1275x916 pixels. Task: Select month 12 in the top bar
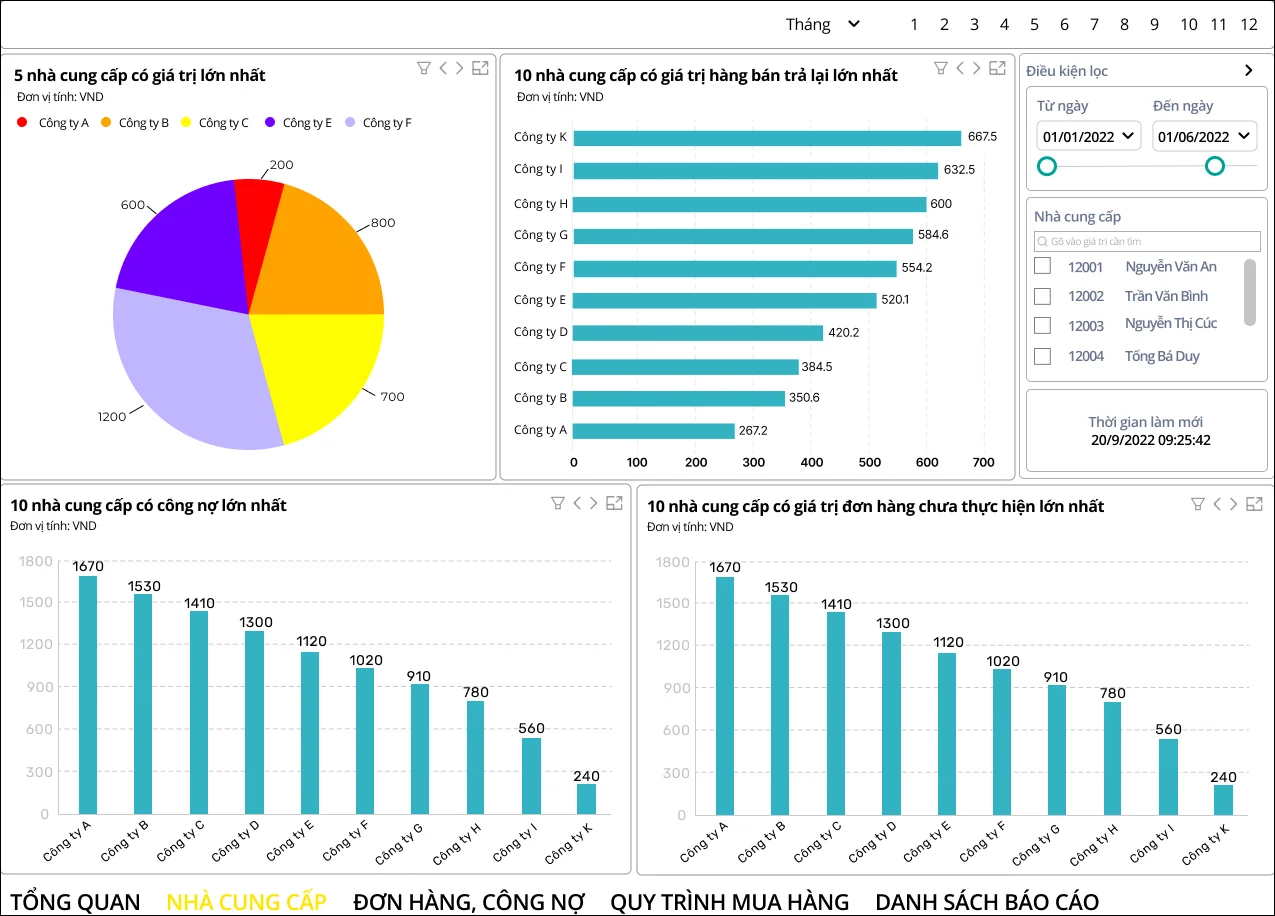(x=1248, y=23)
